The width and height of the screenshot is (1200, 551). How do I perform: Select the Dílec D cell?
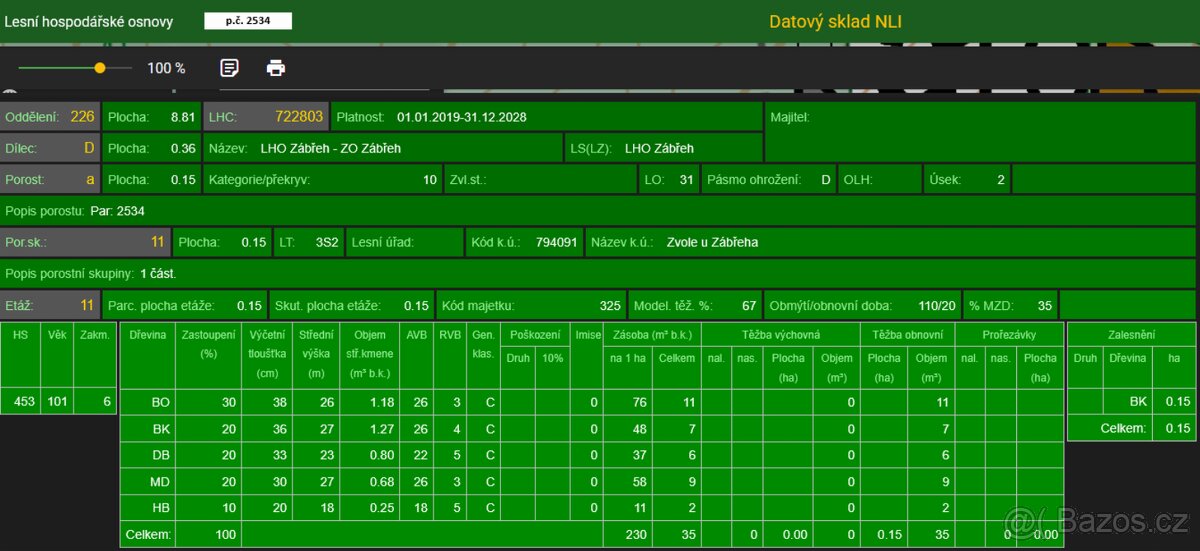[x=50, y=148]
